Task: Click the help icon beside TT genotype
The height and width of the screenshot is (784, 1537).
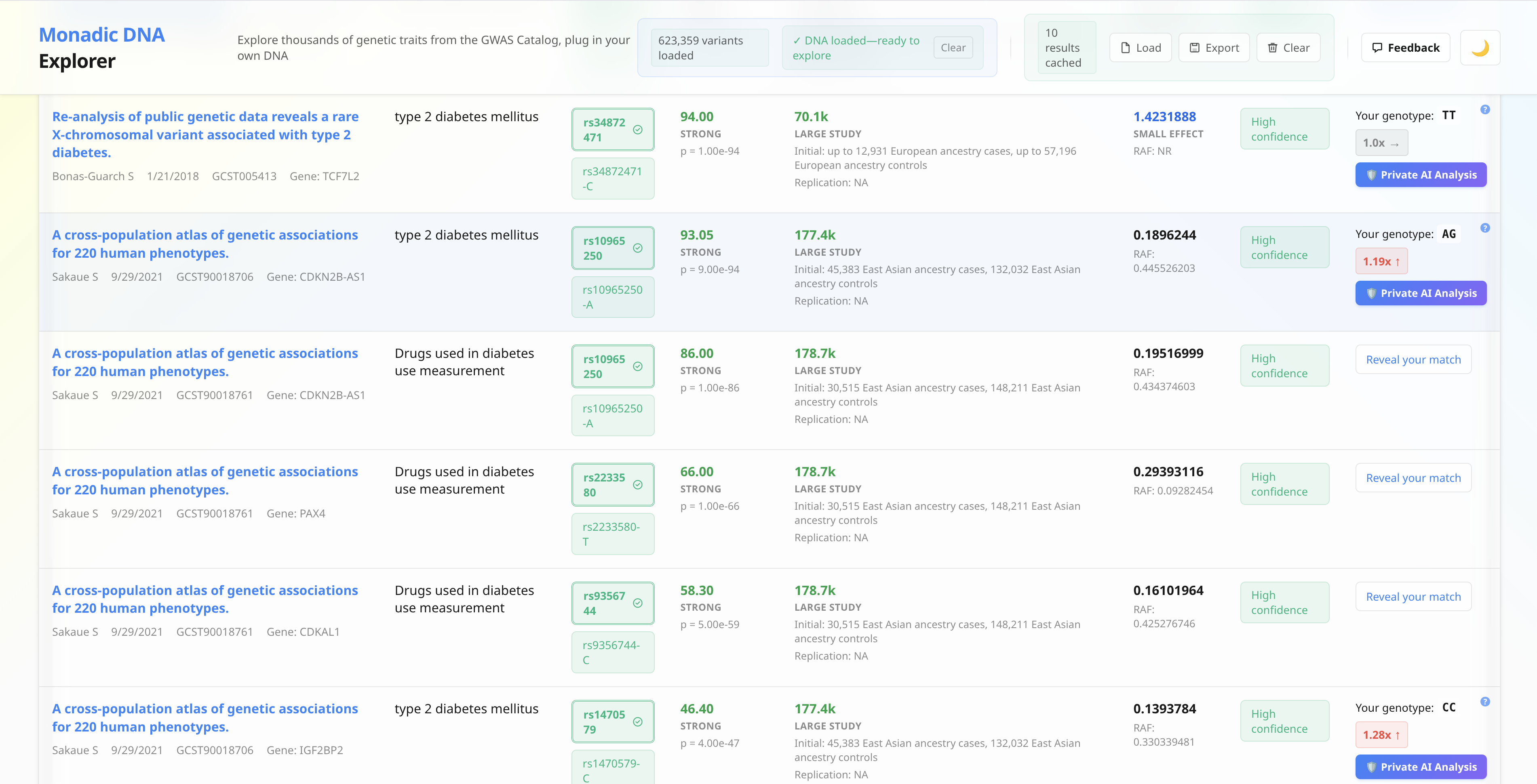Action: click(1485, 110)
